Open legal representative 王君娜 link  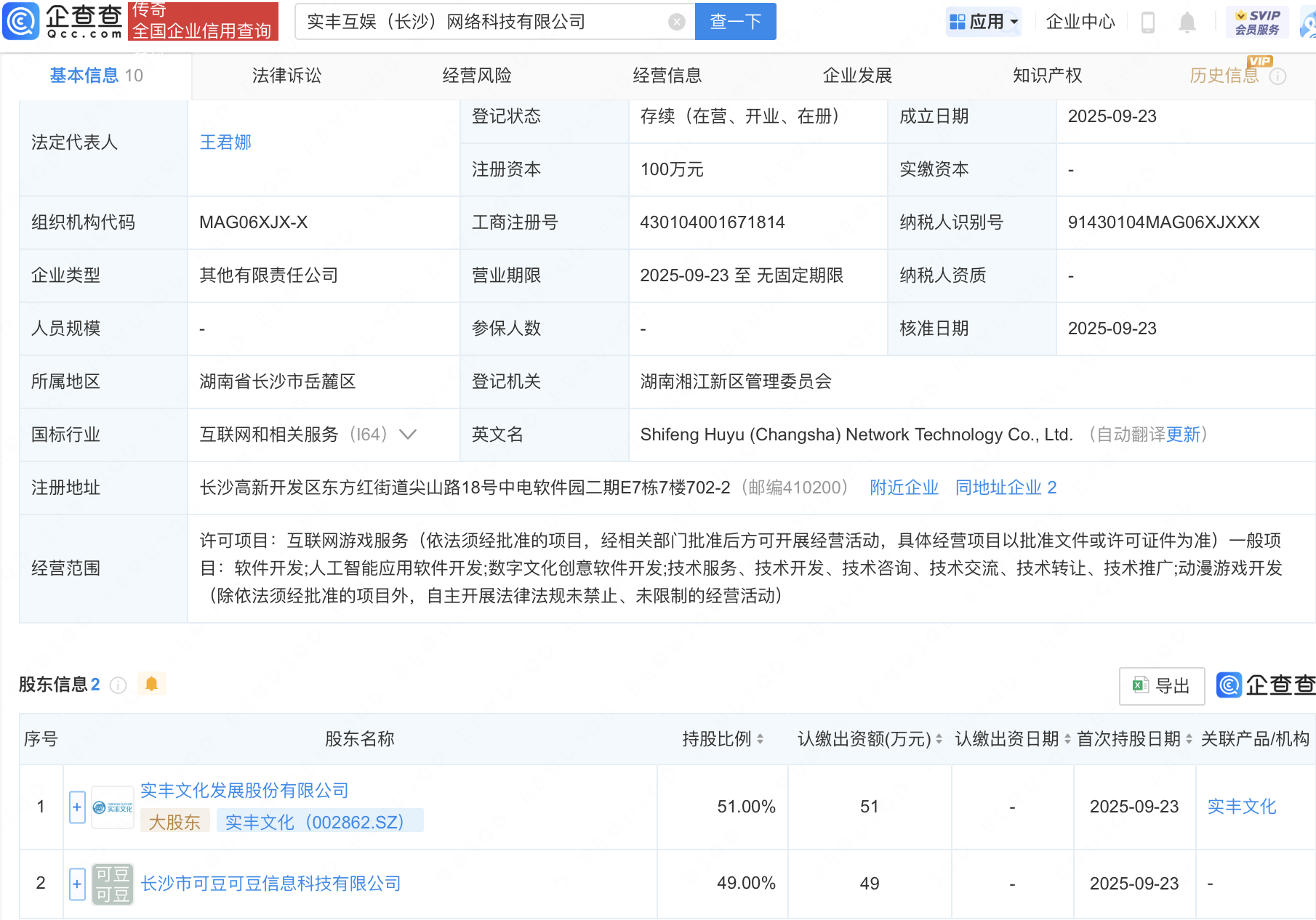coord(225,142)
